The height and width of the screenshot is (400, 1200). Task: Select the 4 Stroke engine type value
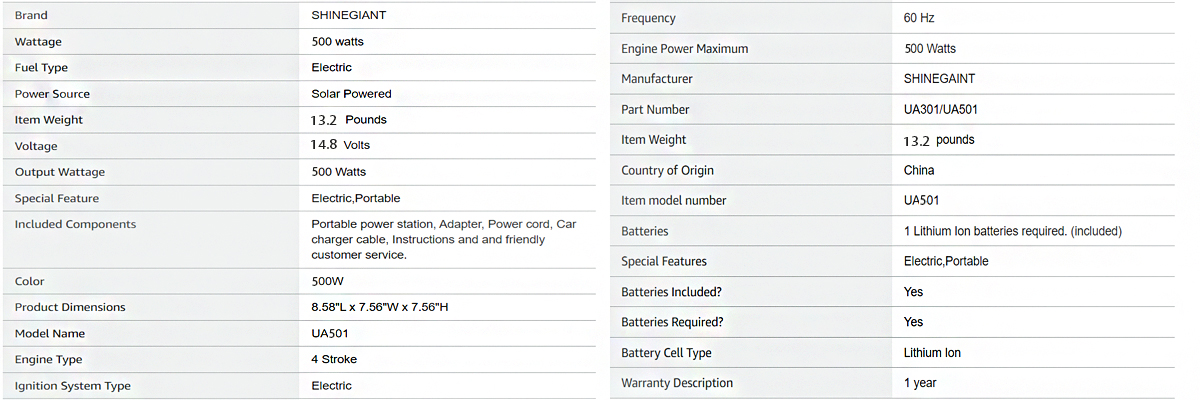[334, 359]
